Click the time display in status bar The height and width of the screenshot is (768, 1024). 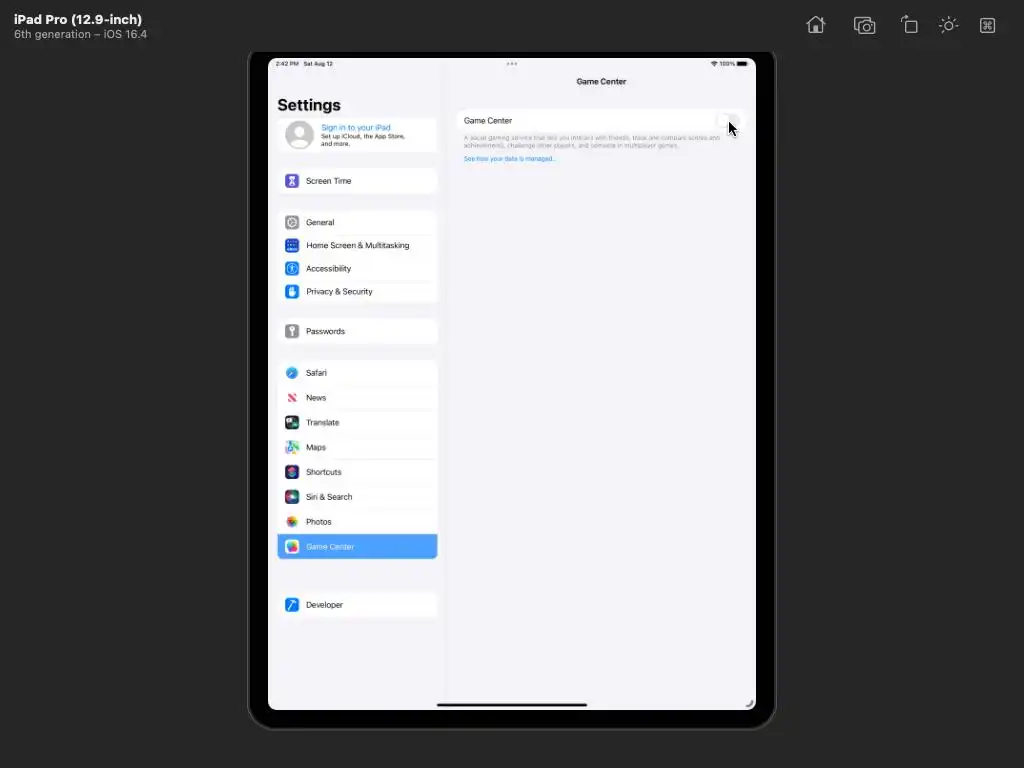287,64
